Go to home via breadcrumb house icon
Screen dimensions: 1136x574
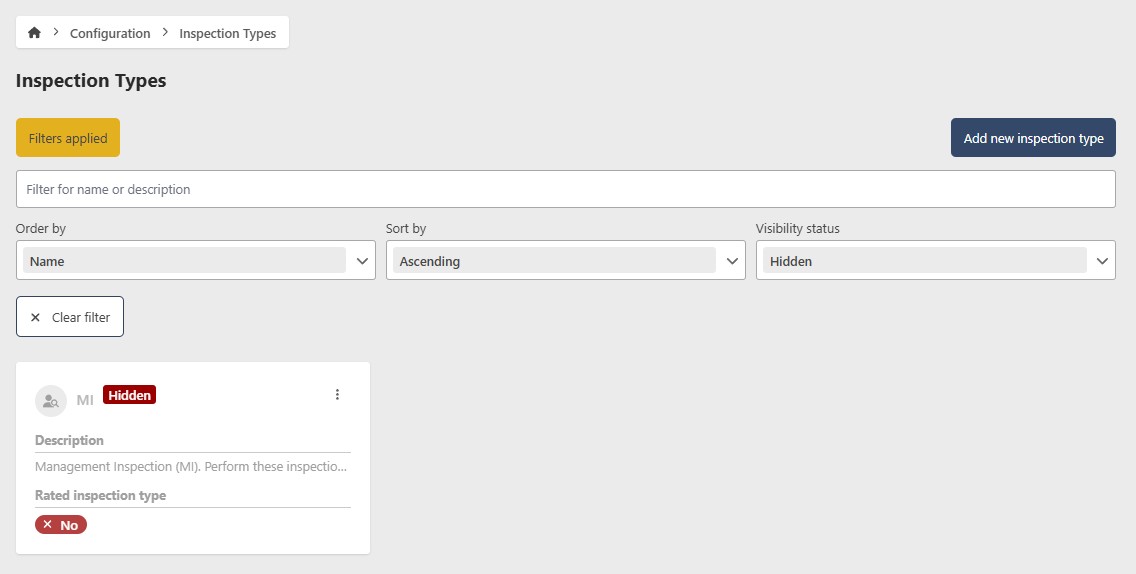34,33
